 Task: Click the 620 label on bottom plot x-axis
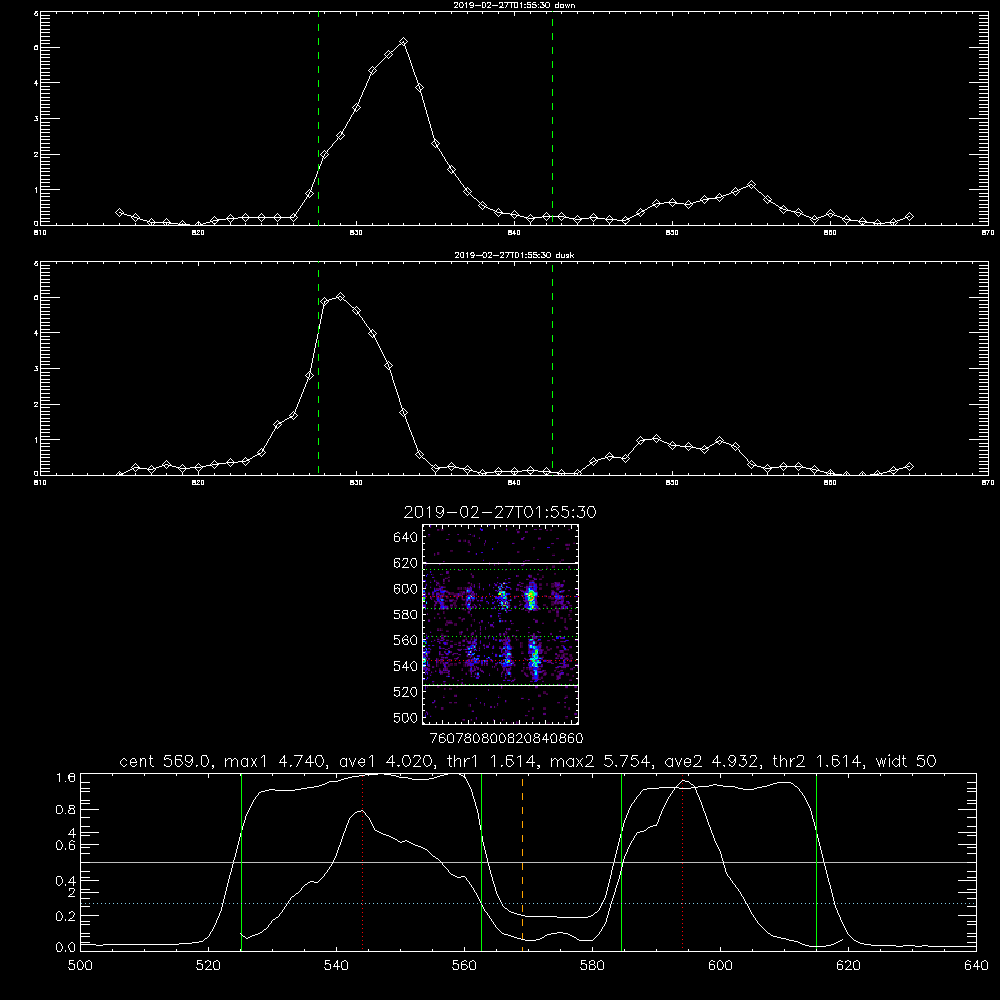tap(848, 966)
